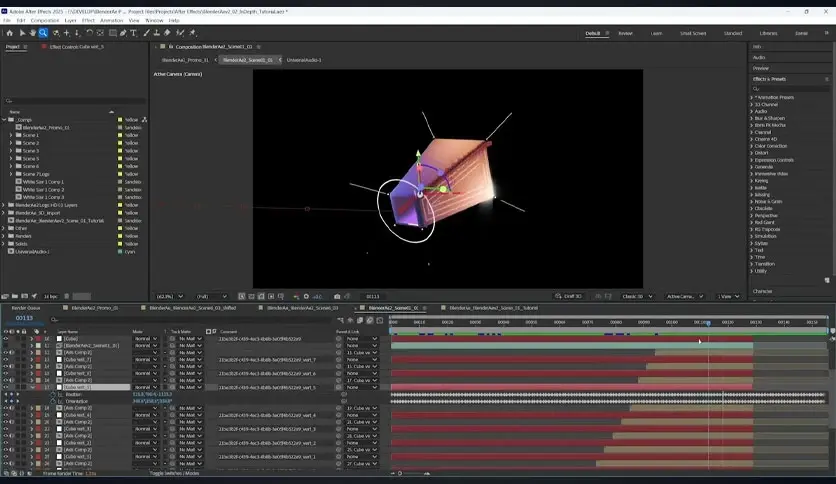Open the Effect menu
Image resolution: width=836 pixels, height=484 pixels.
pyautogui.click(x=88, y=20)
